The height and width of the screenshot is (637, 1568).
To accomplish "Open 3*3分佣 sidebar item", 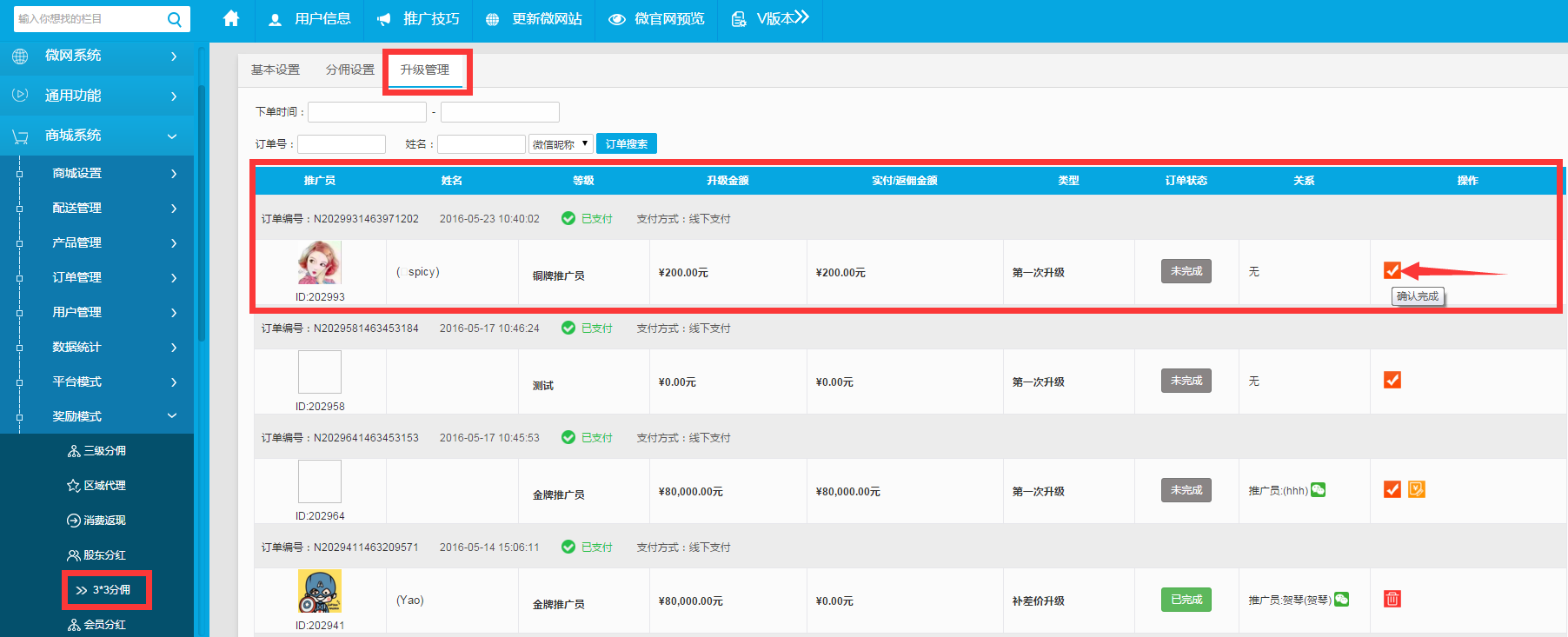I will [103, 590].
